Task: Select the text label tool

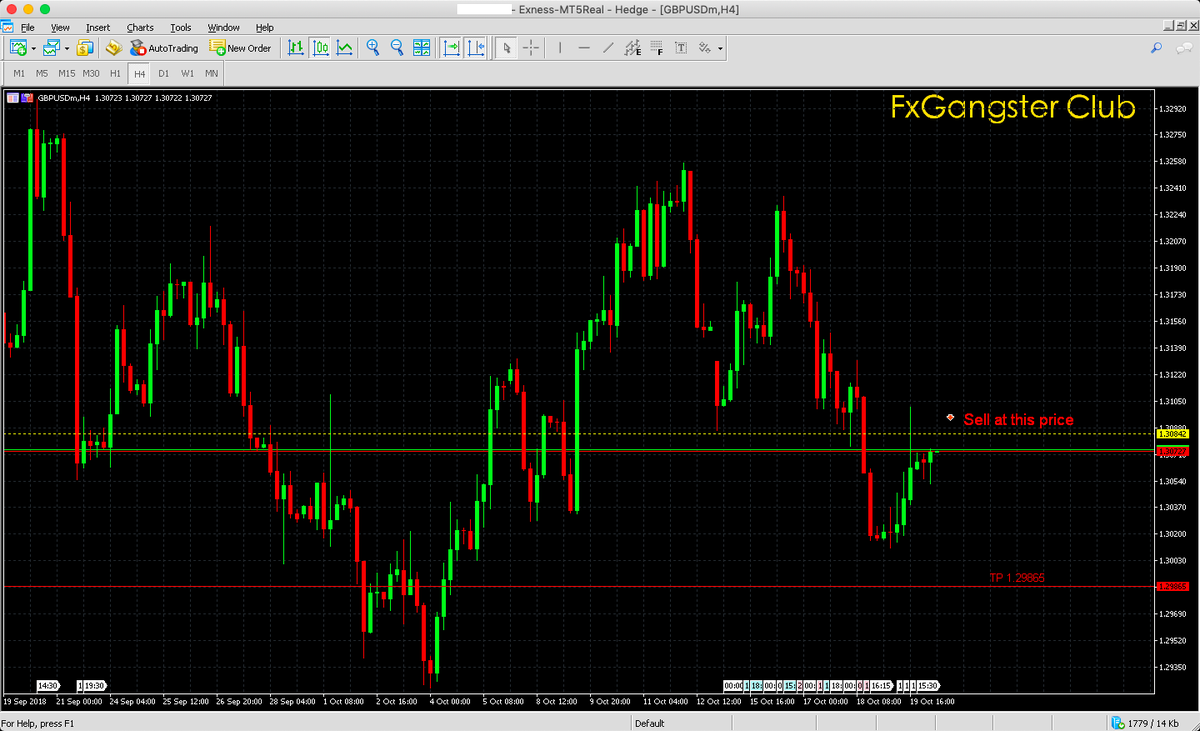Action: tap(682, 47)
